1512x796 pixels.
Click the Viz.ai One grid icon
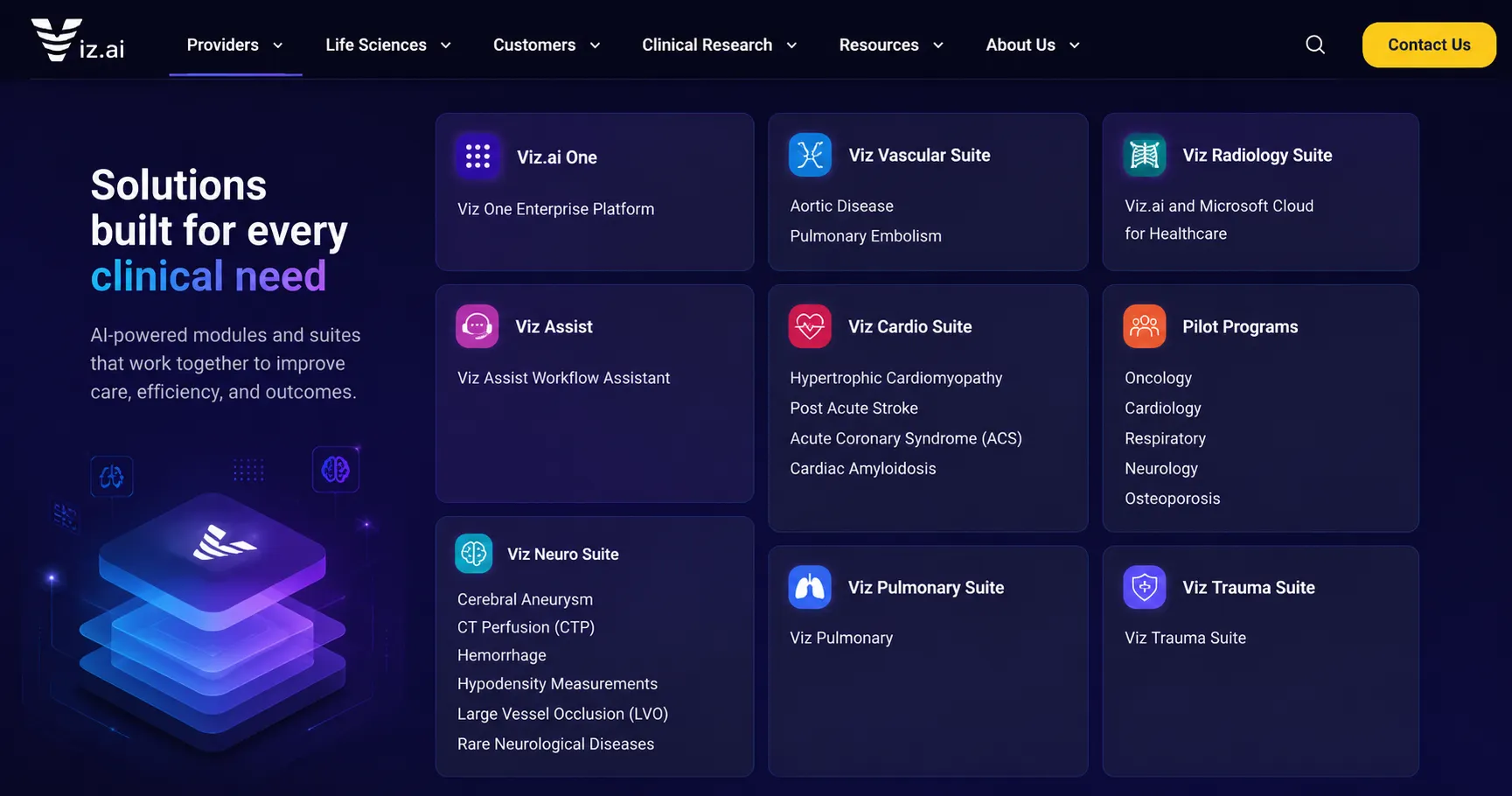(x=477, y=157)
